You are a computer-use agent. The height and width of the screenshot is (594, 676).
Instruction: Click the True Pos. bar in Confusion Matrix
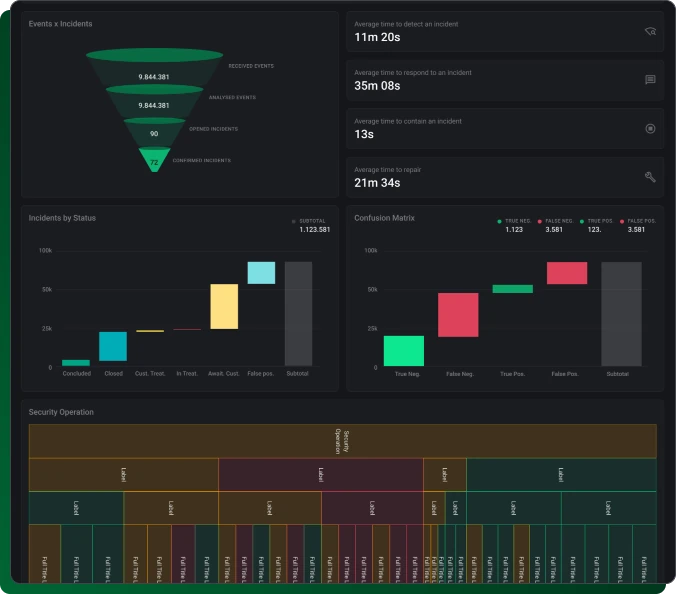(513, 289)
